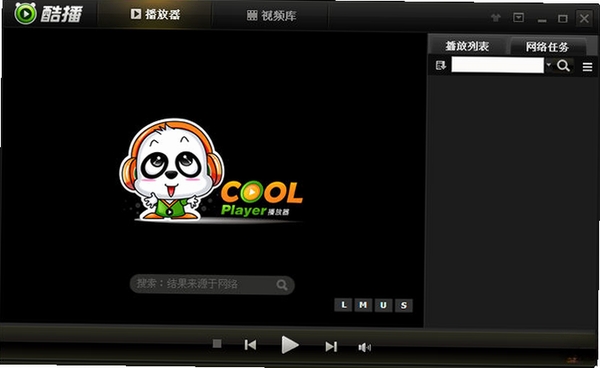Toggle the M size mode button

pos(363,305)
